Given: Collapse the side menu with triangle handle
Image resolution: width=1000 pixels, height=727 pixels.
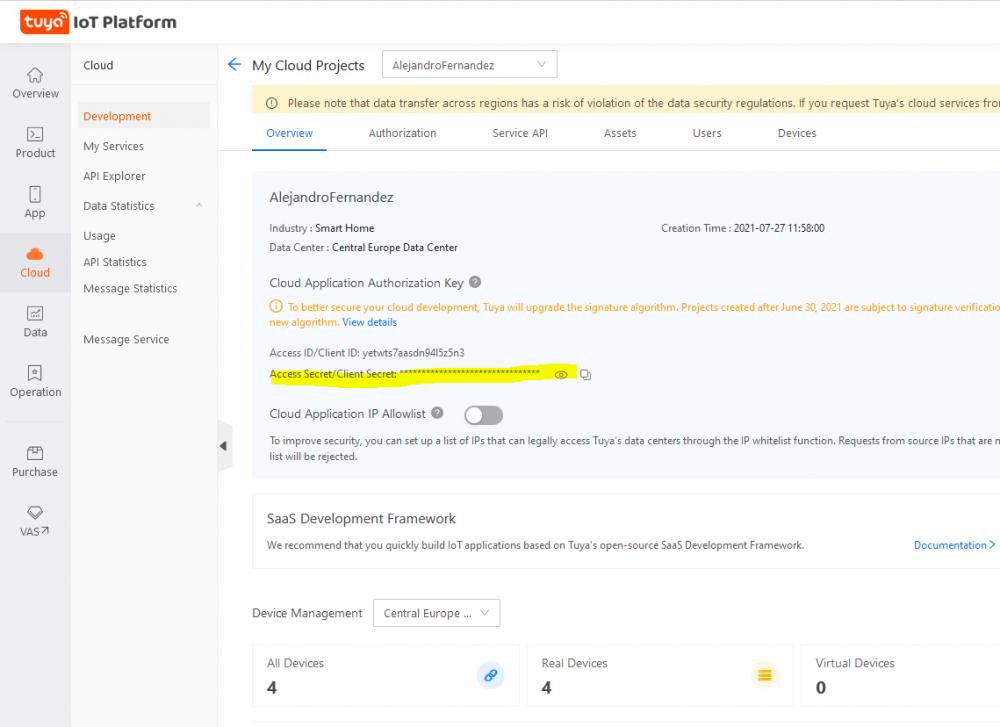Looking at the screenshot, I should tap(223, 446).
